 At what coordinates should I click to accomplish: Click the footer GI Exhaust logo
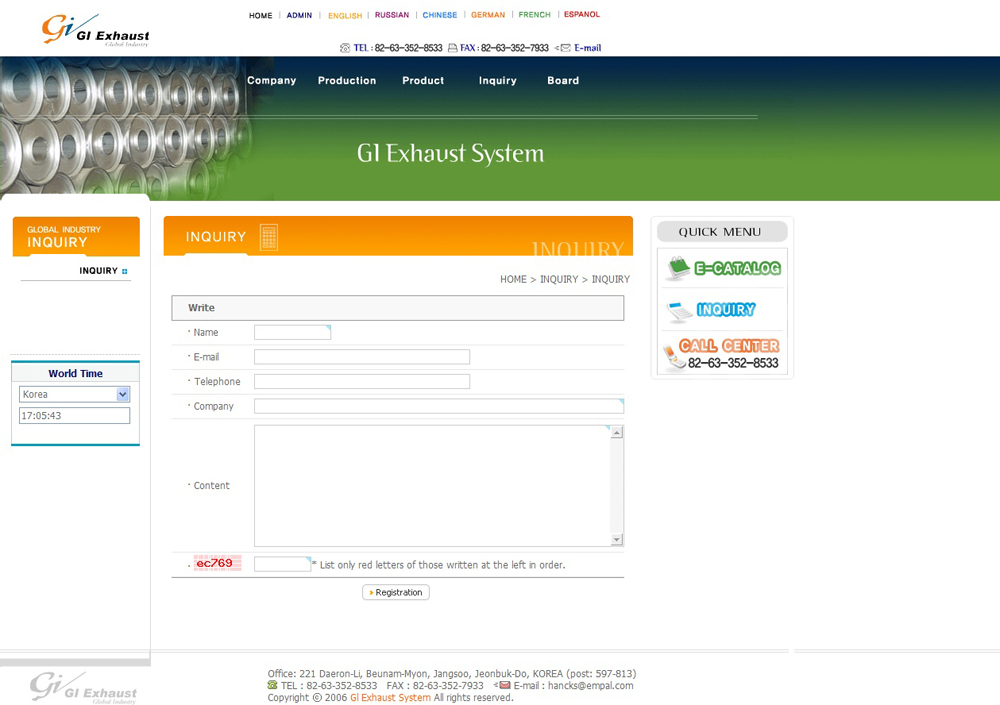[x=83, y=688]
